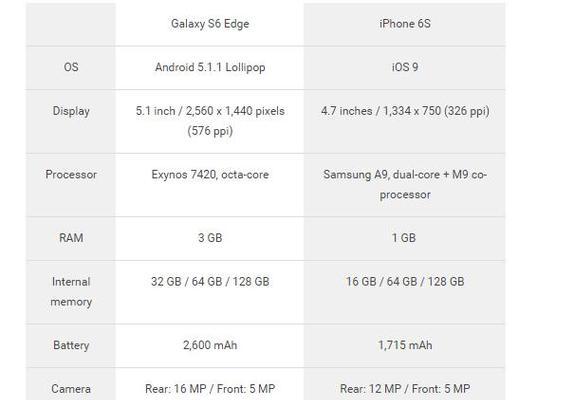Select the Internal memory row label
Screen dimensions: 574x400
coord(71,292)
